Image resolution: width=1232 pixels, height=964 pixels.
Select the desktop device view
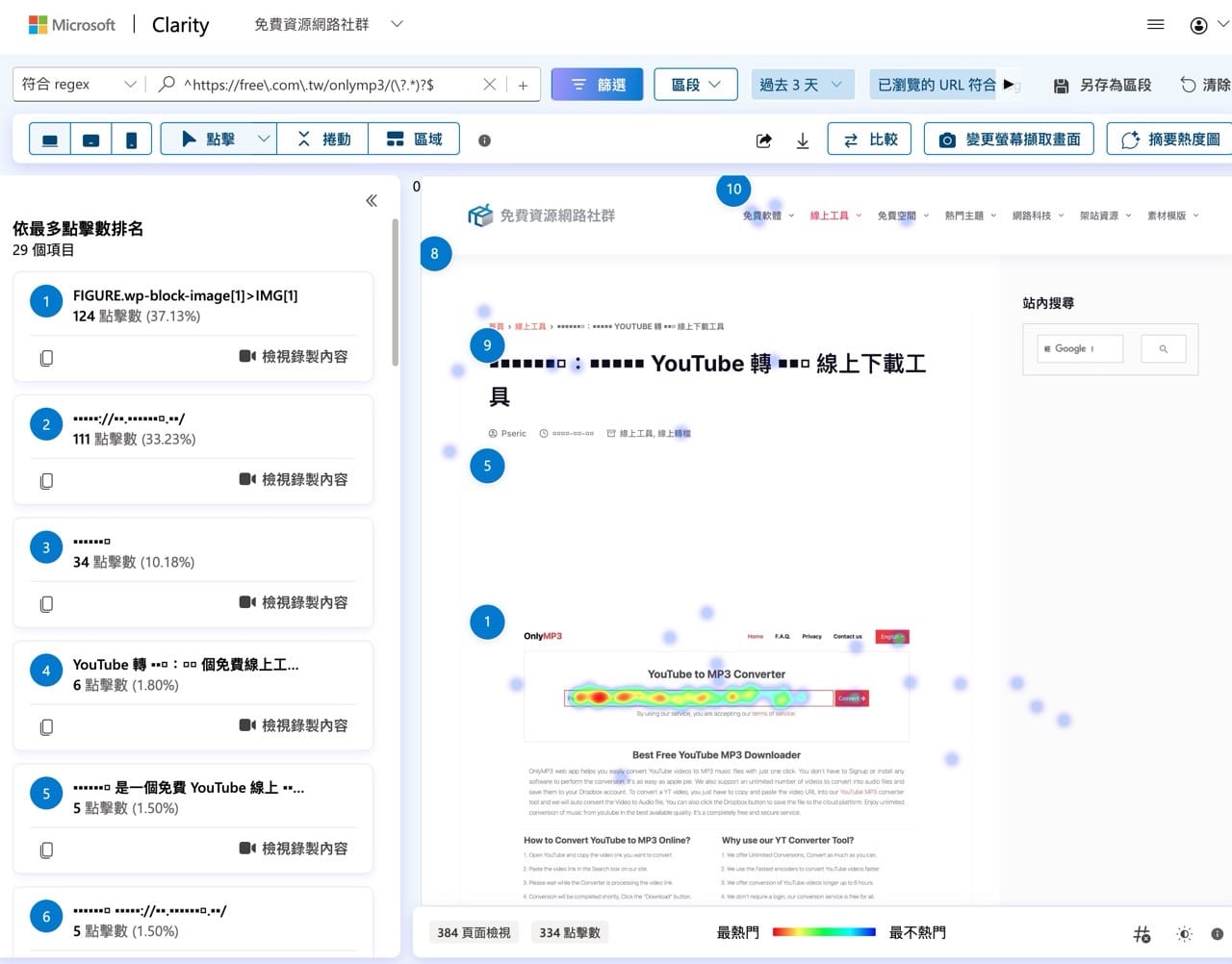50,140
